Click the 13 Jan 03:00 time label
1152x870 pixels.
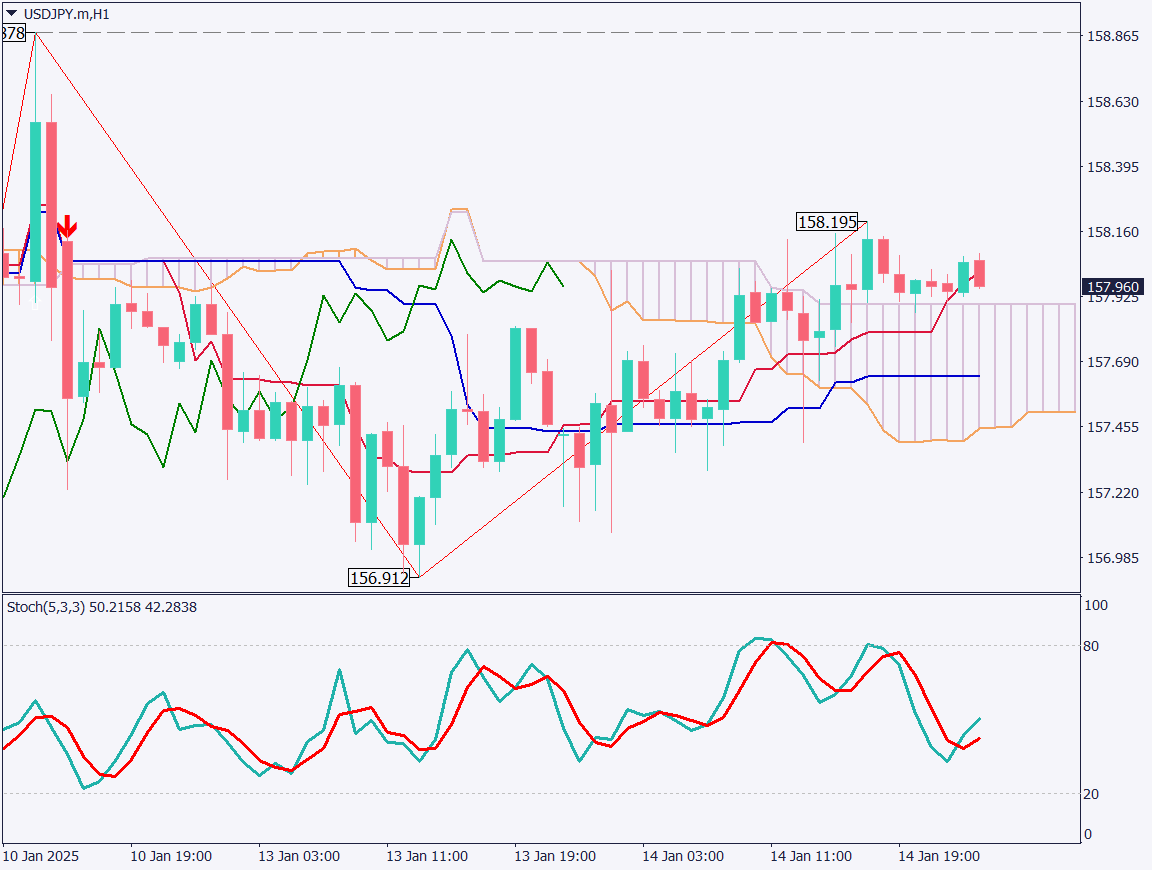(300, 857)
